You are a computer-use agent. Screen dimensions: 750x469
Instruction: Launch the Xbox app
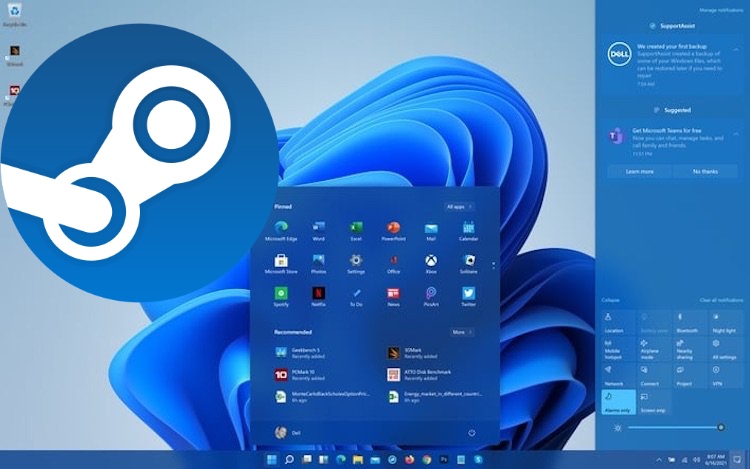point(431,264)
